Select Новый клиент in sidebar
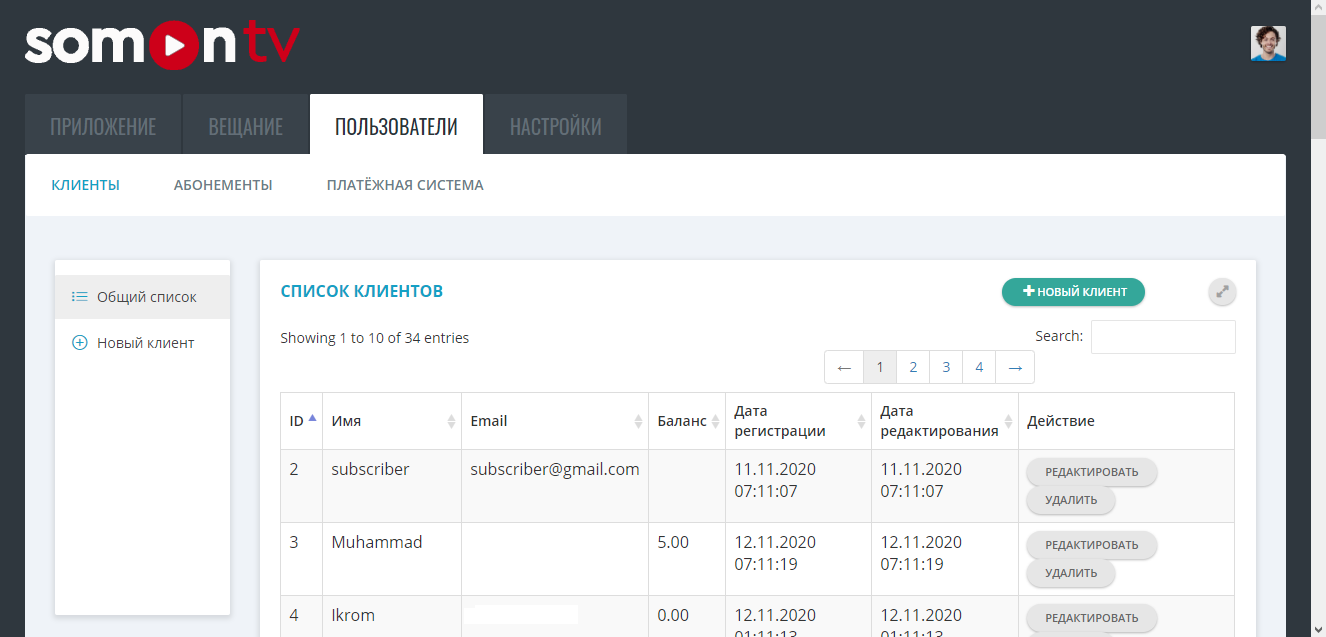Viewport: 1326px width, 637px height. 145,343
